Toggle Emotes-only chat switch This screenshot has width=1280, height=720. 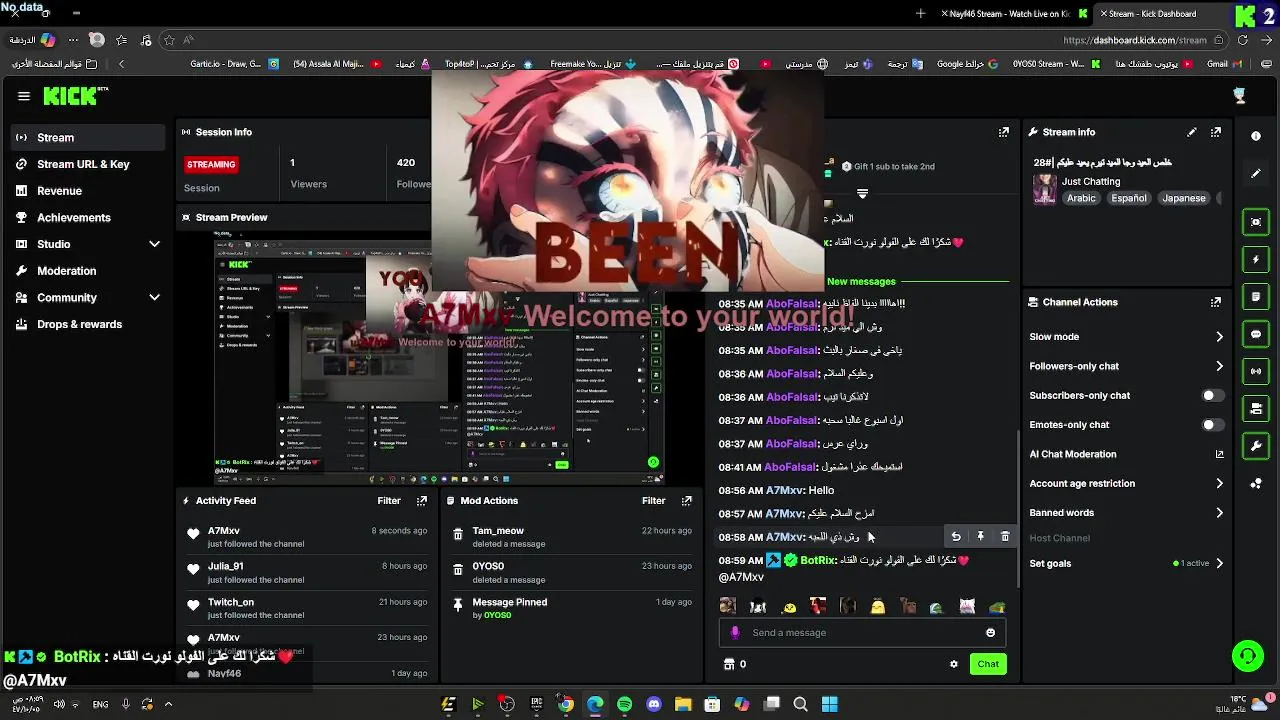[1213, 425]
